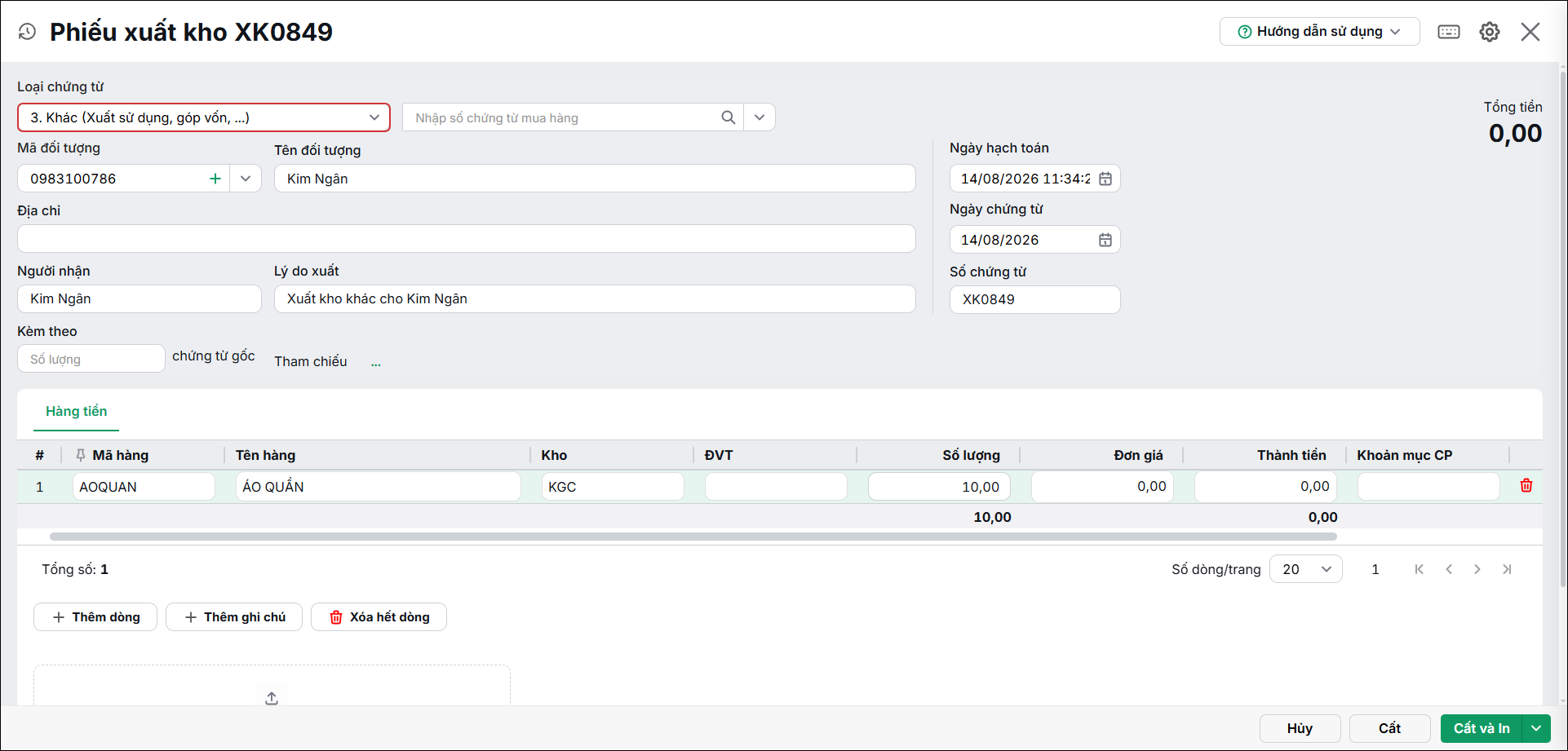
Task: Click Số lượng cell 10,00
Action: tap(939, 487)
